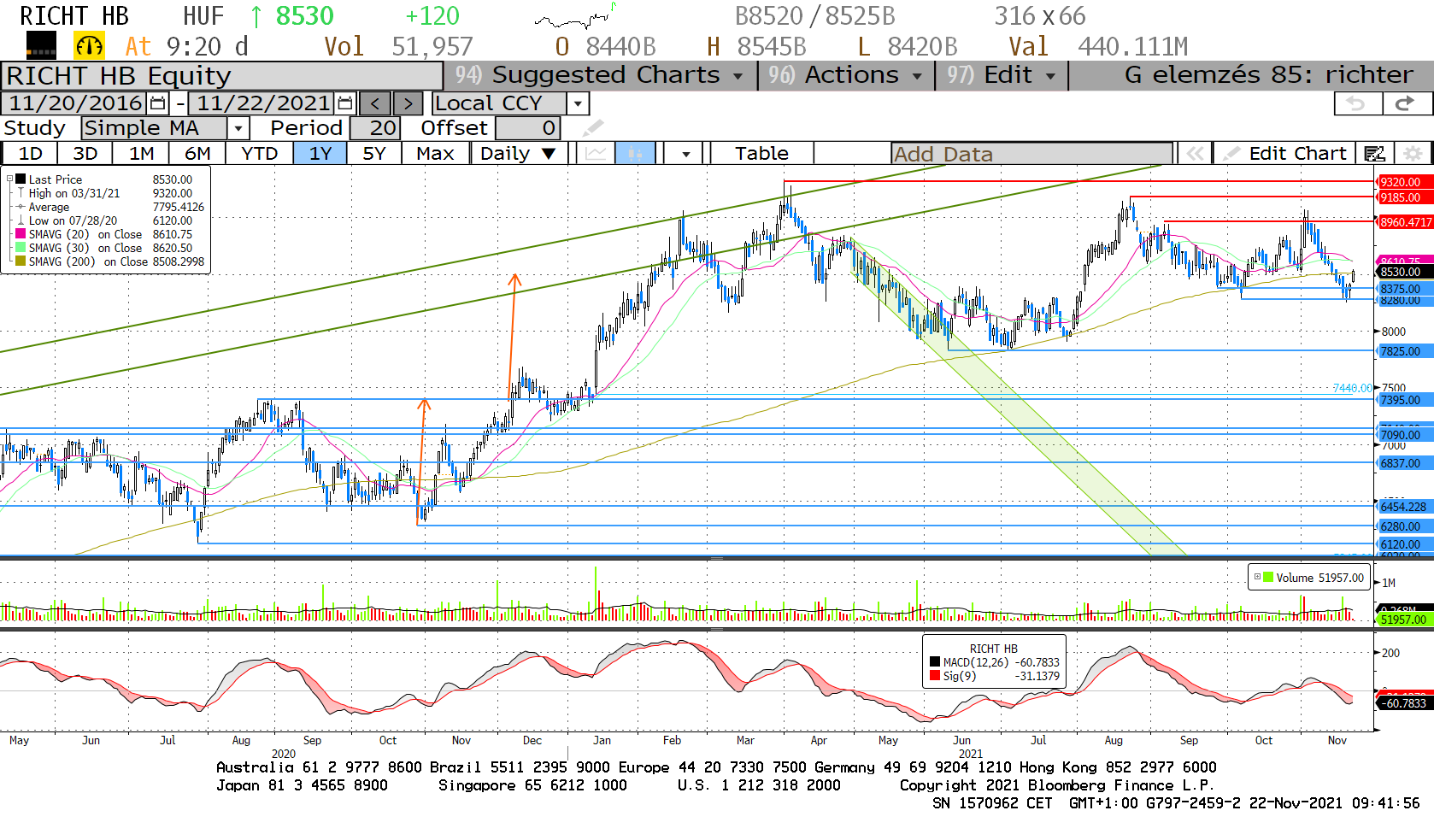Screen dimensions: 1434x840
Task: Select the 1D range tab
Action: tap(30, 154)
